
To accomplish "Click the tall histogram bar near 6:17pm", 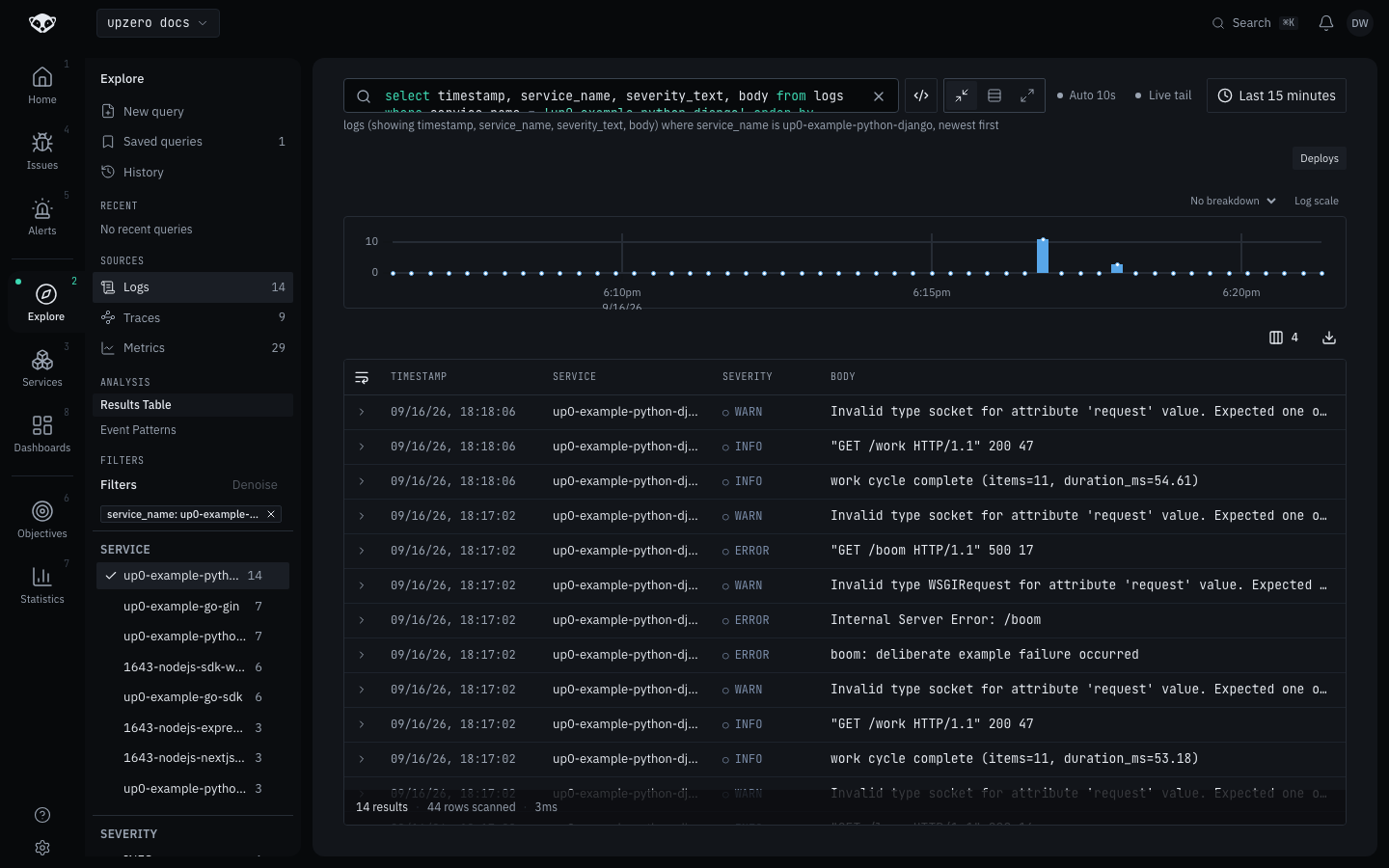I will pos(1043,256).
